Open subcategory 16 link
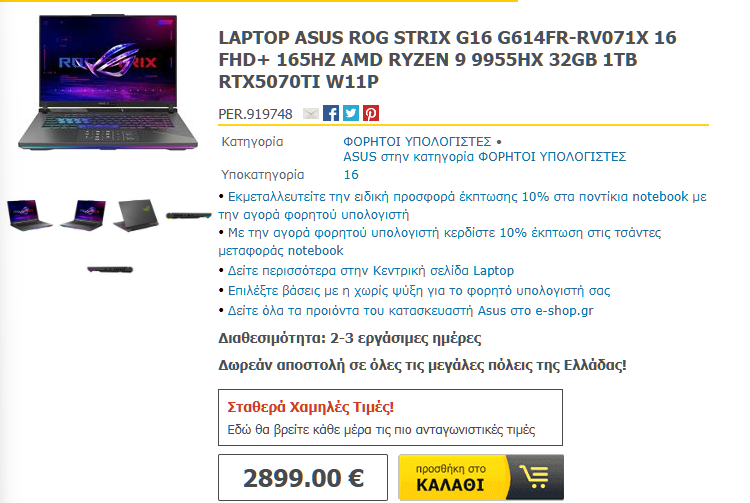Screen dimensions: 750x503 (351, 175)
